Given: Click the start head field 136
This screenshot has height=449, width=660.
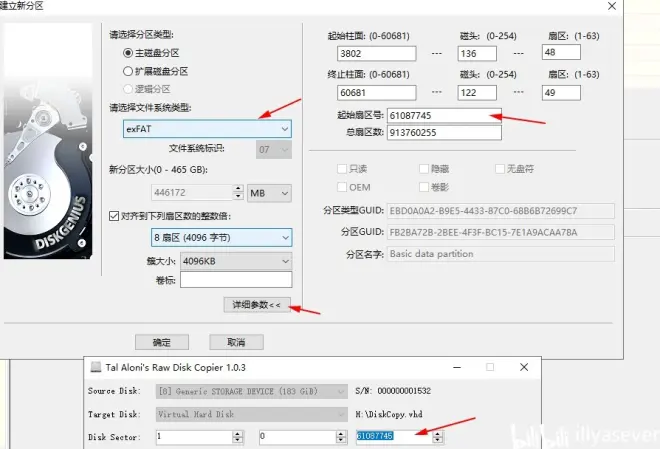Looking at the screenshot, I should [477, 53].
